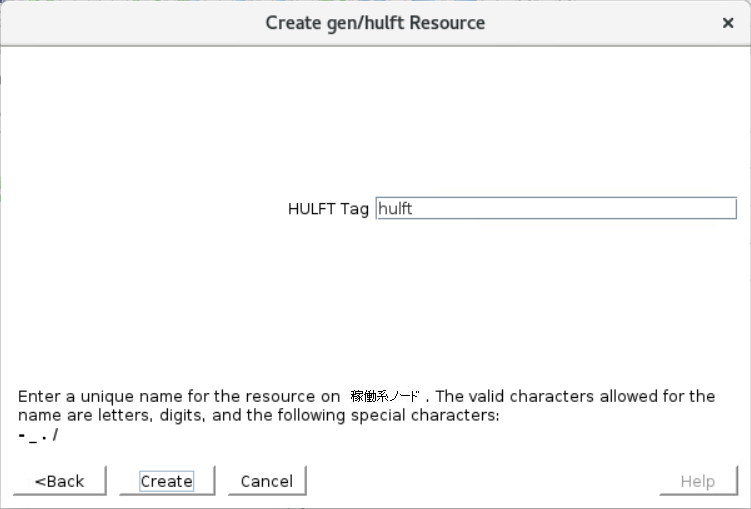Screen dimensions: 751x509
Task: Select the X icon in the title bar
Action: pyautogui.click(x=728, y=23)
